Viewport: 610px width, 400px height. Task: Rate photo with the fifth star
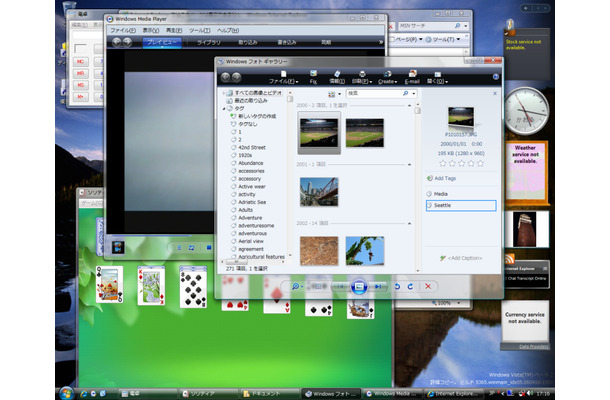pos(480,163)
